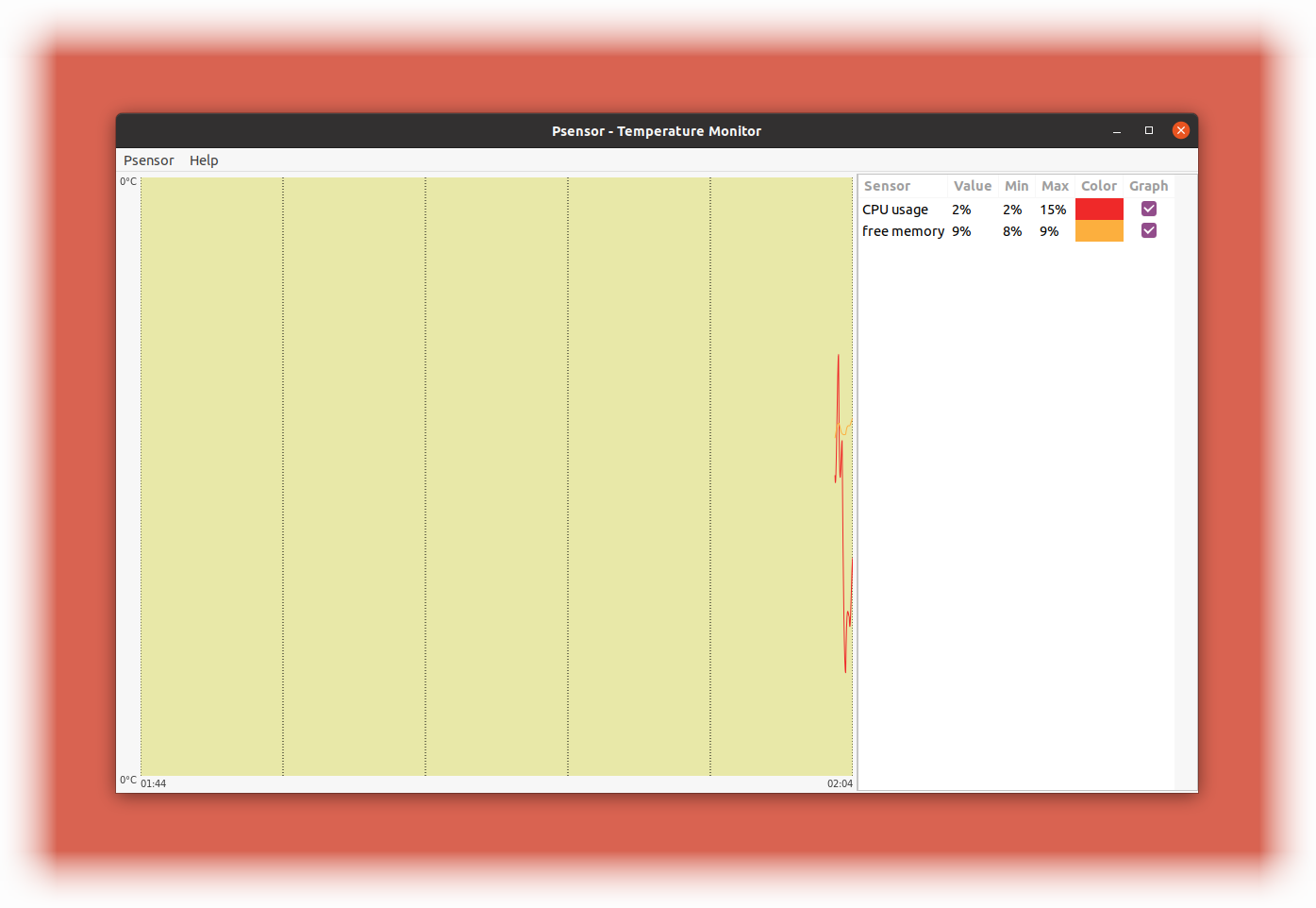Screen dimensions: 1316x908
Task: Click the Psensor - Temperature Monitor title bar
Action: pos(657,131)
